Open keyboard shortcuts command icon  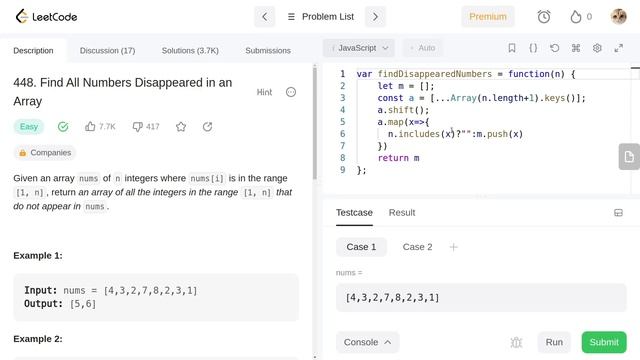(x=576, y=48)
